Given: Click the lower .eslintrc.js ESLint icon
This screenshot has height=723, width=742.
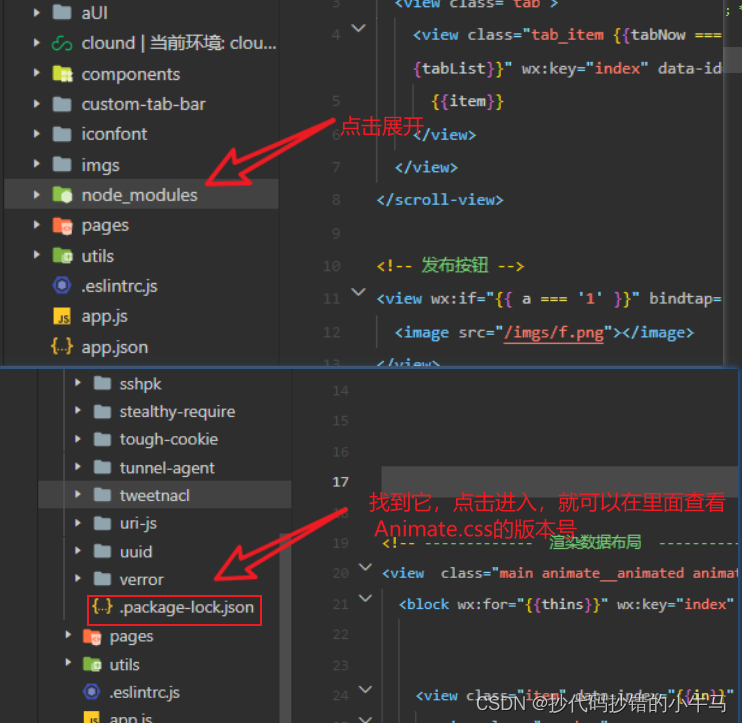Looking at the screenshot, I should tap(92, 692).
